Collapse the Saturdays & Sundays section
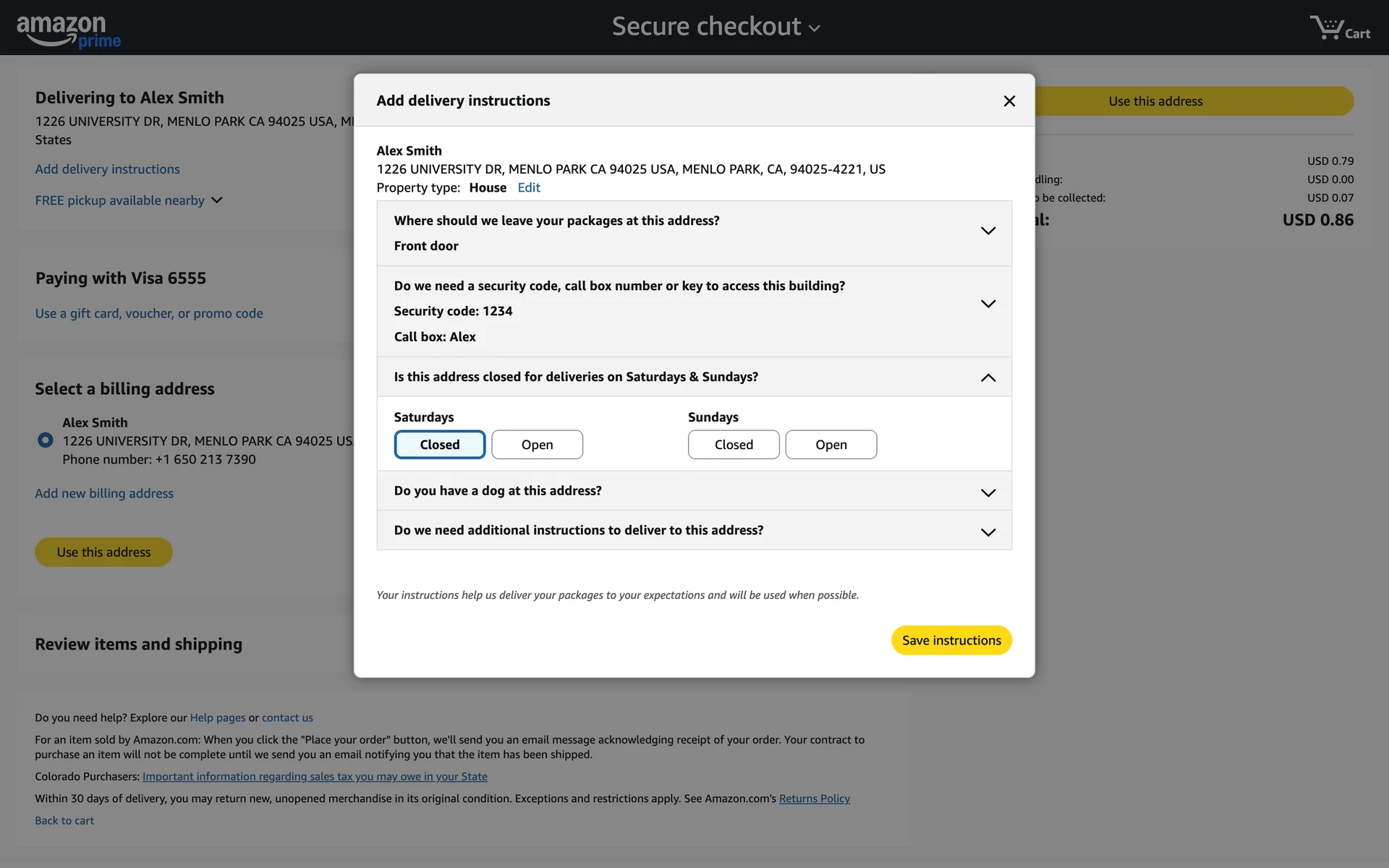 click(987, 378)
